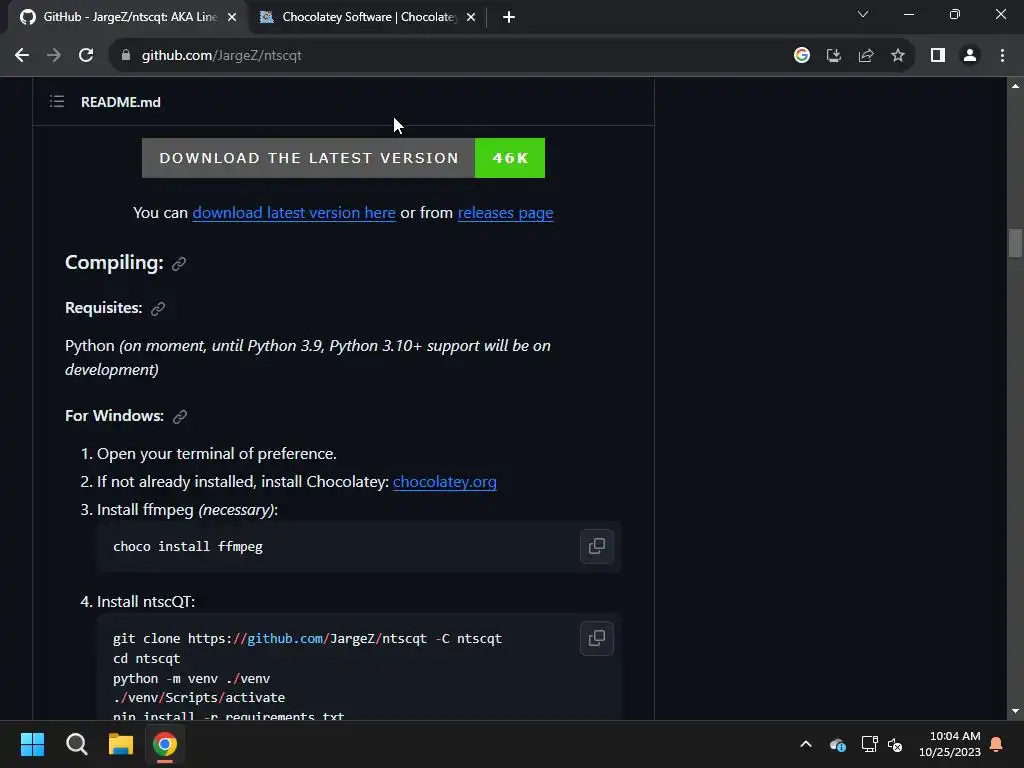Open the network display tray icon
Screen dimensions: 1024x768
click(869, 744)
